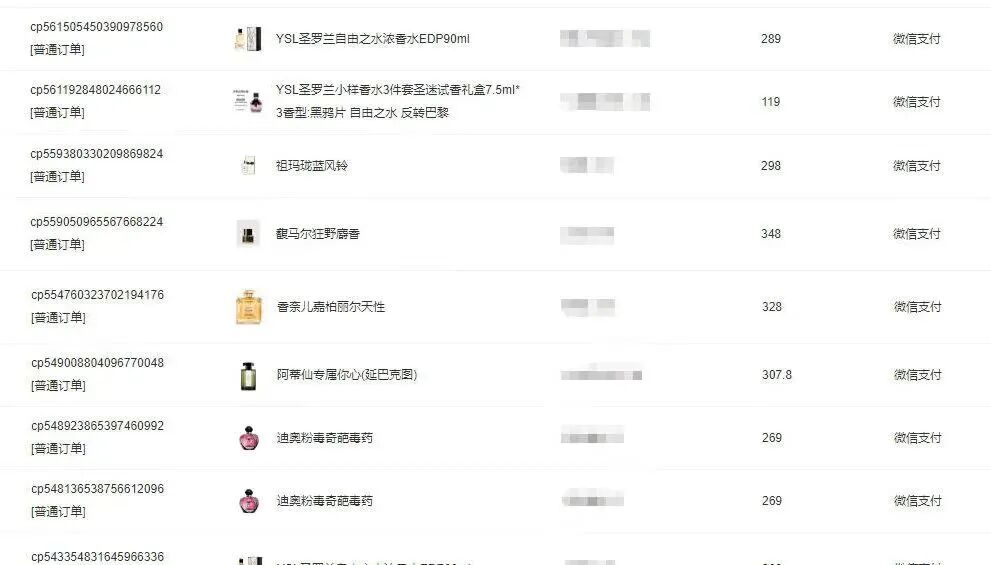Viewport: 991px width, 565px height.
Task: Click 微信支付 in the 馥马尔狂野麝香 row
Action: coord(916,234)
